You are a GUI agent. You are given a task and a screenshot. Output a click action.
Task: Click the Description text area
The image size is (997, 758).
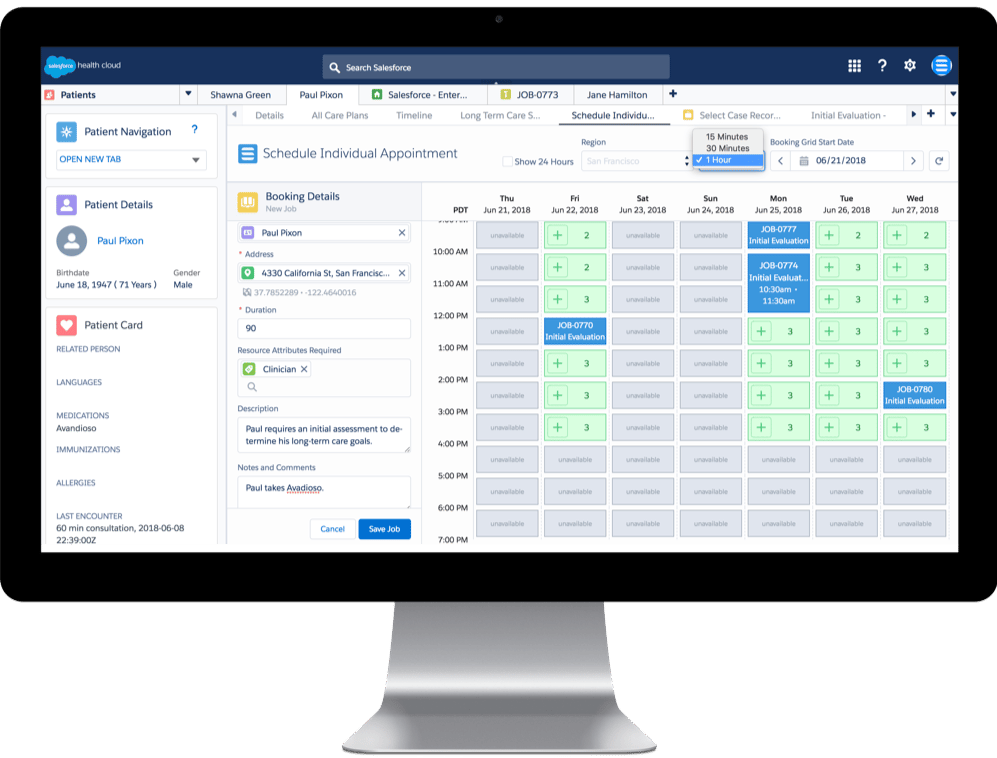[x=324, y=435]
